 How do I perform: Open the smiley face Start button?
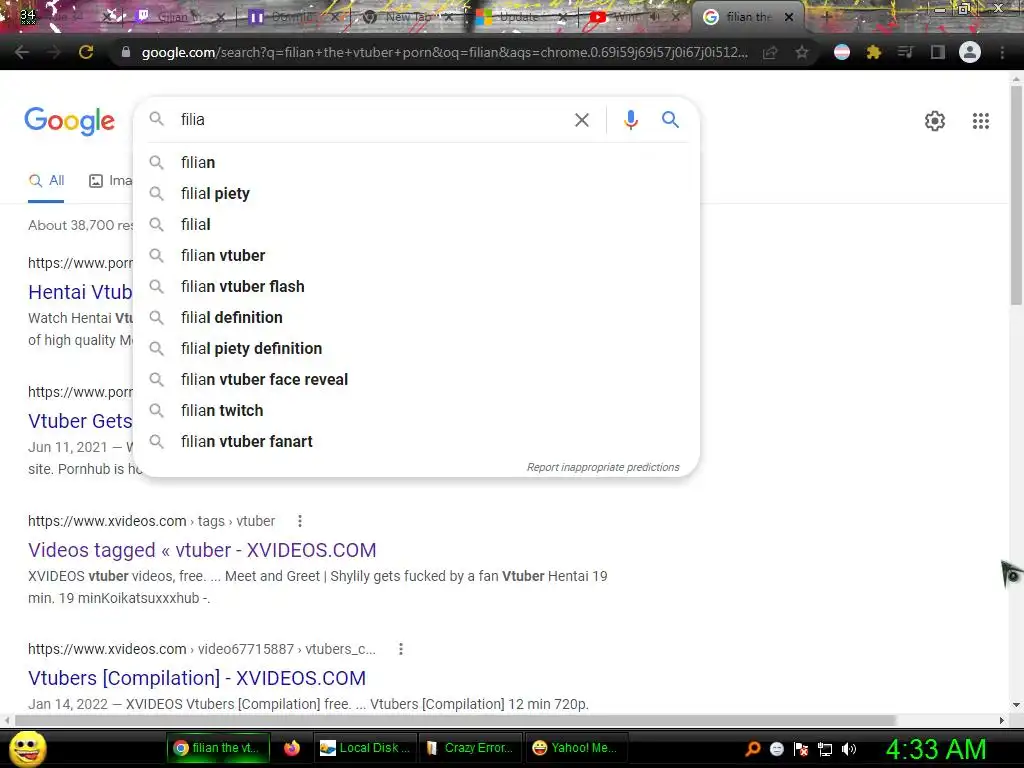pyautogui.click(x=27, y=748)
